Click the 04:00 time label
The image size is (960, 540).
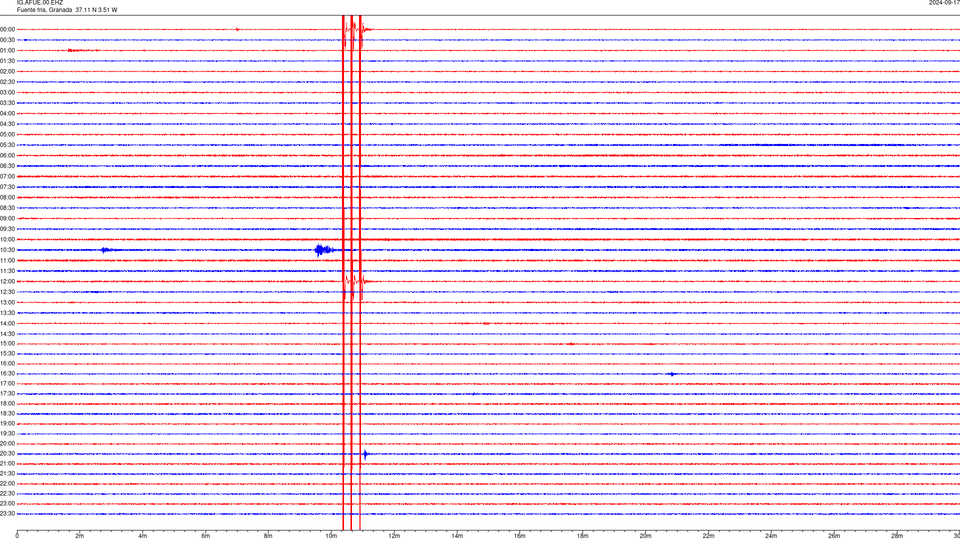(8, 113)
